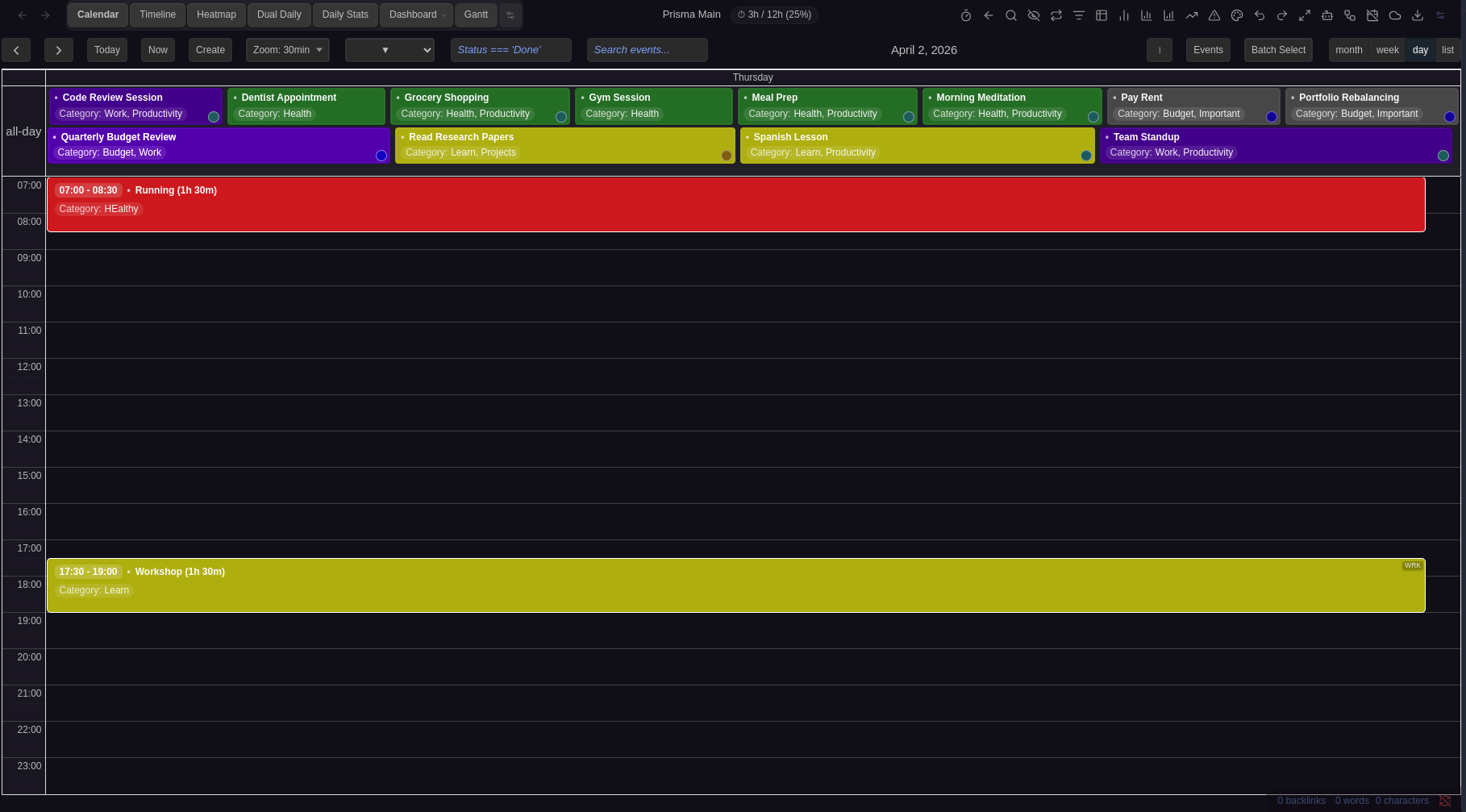
Task: Toggle completion circle on Pay Rent event
Action: tap(1272, 118)
